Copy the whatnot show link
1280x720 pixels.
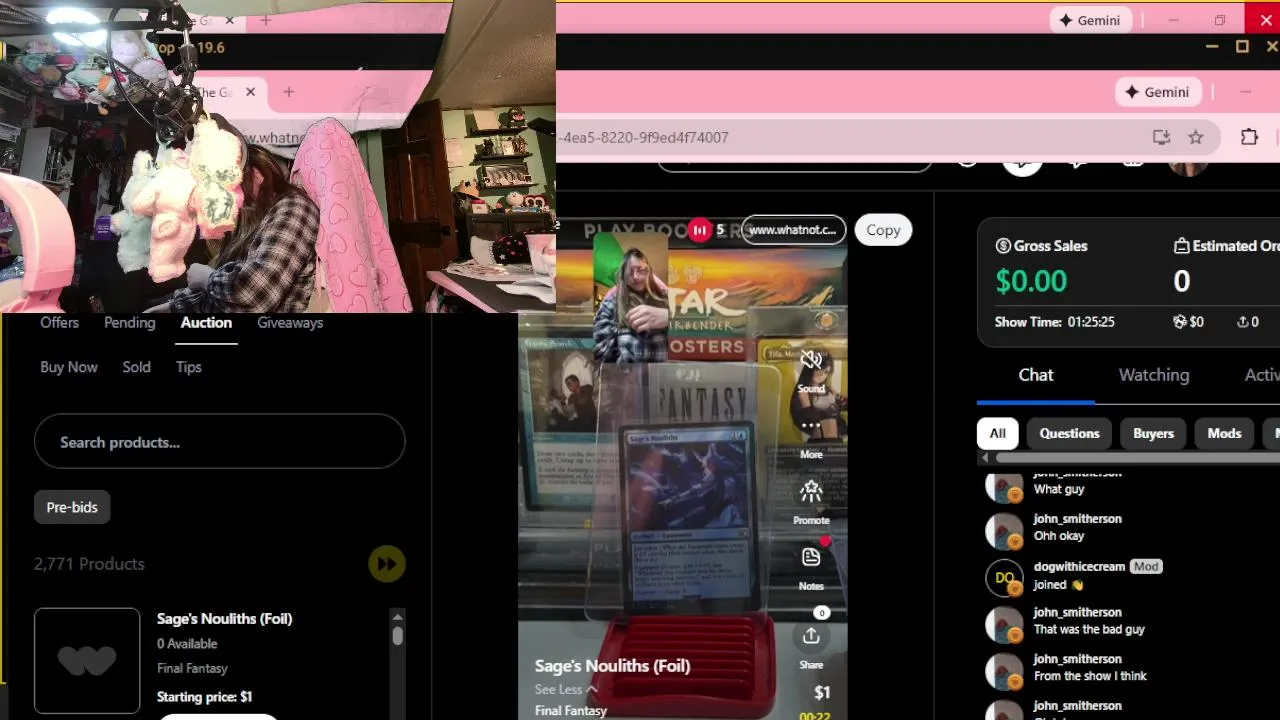pyautogui.click(x=883, y=230)
